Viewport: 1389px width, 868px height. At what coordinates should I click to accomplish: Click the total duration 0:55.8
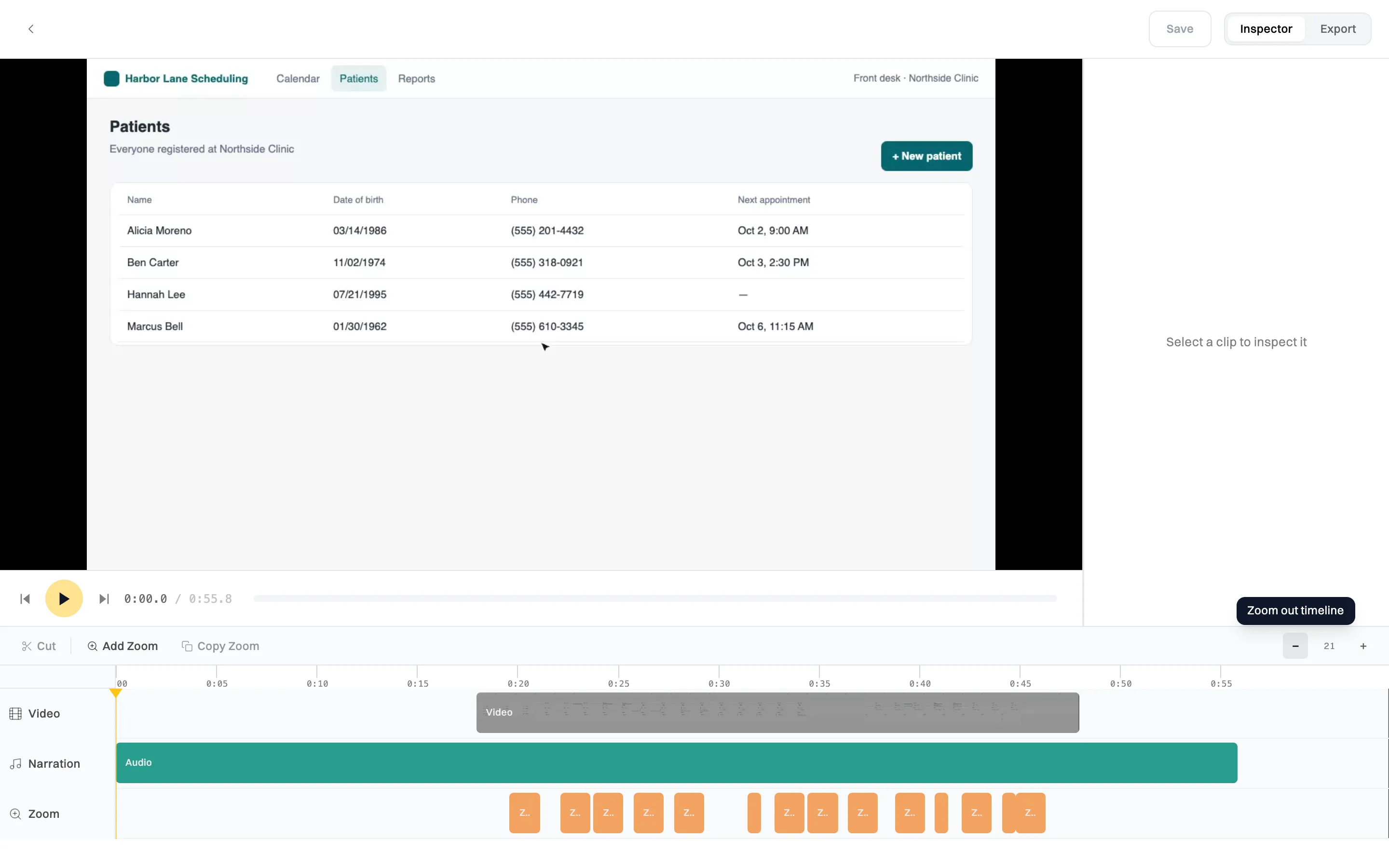tap(210, 599)
